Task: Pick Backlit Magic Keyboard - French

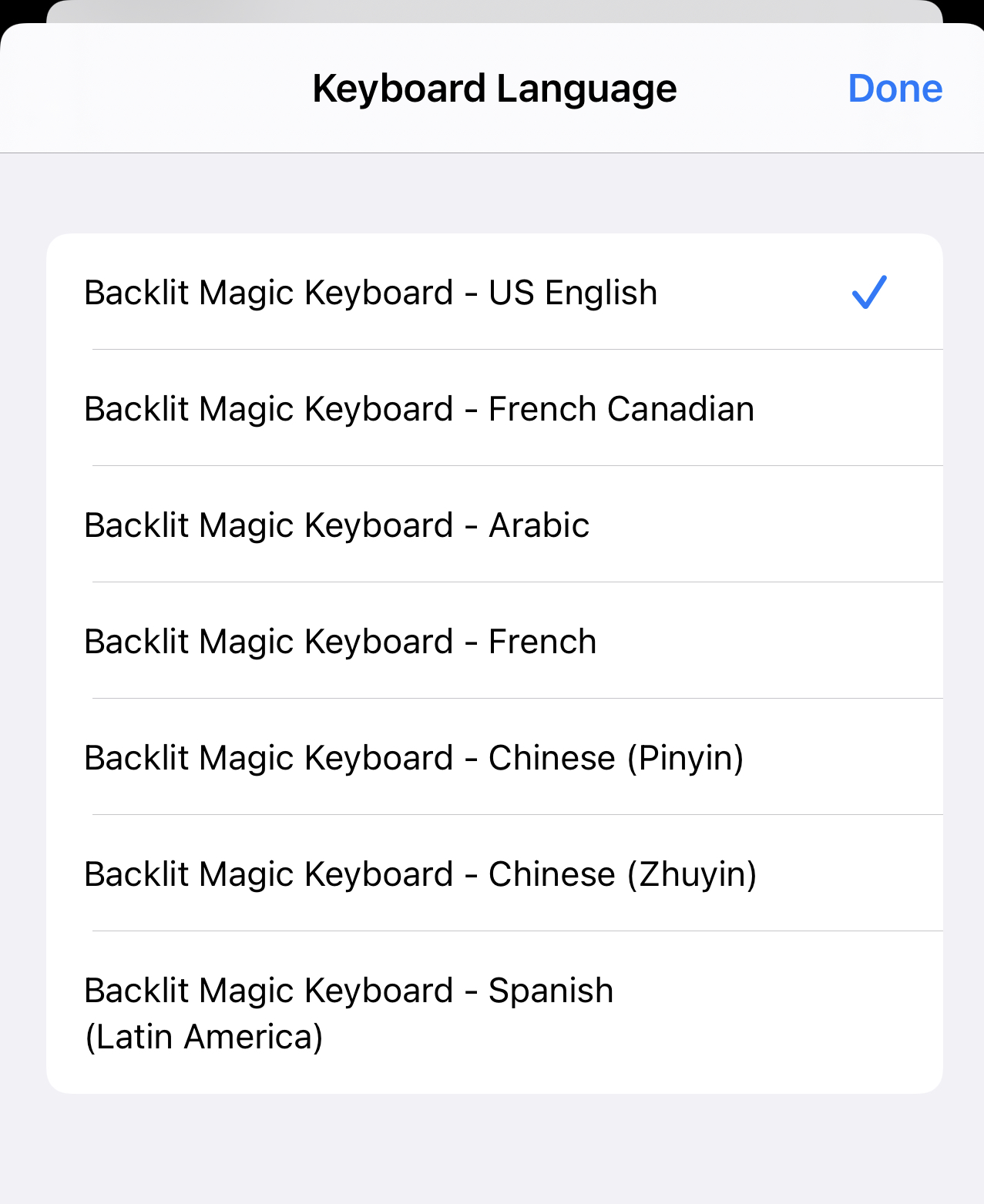Action: tap(340, 642)
